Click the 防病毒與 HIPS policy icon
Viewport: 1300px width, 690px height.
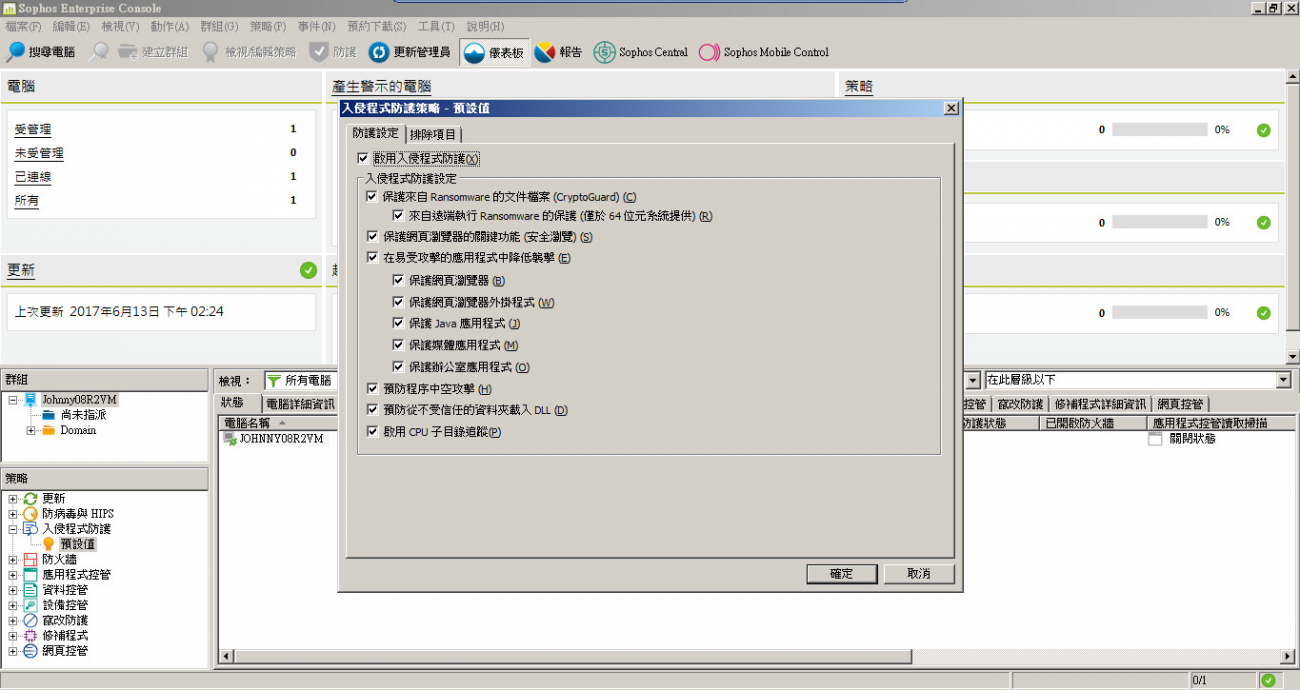(x=31, y=514)
